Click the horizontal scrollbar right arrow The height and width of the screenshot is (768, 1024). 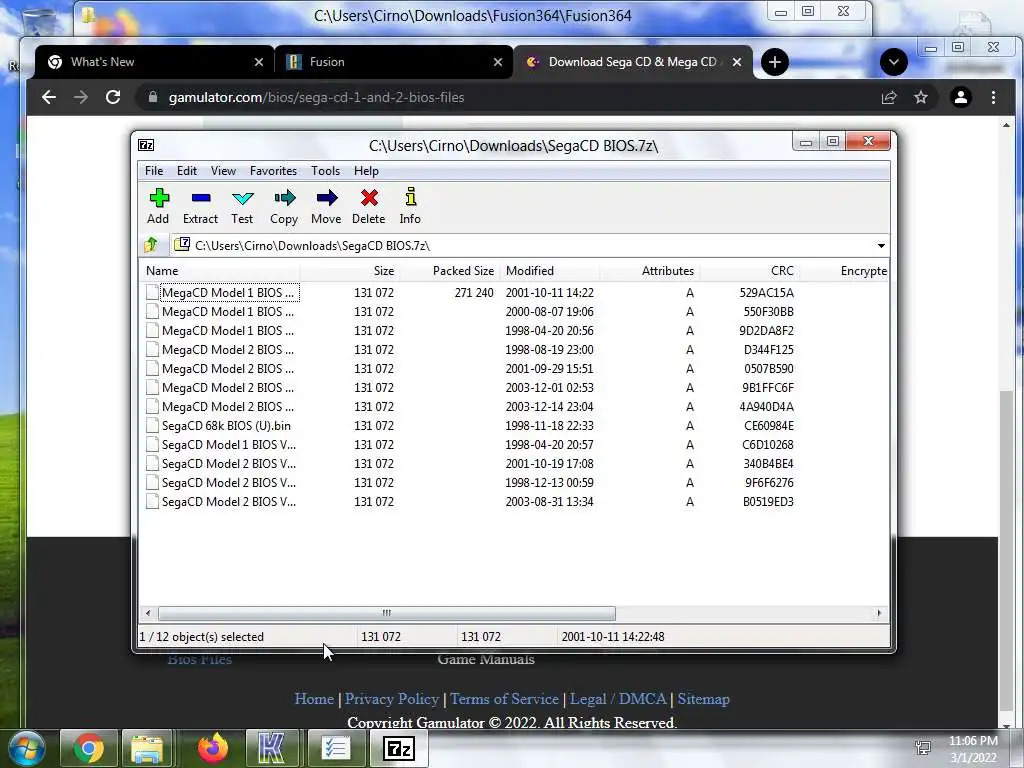879,613
